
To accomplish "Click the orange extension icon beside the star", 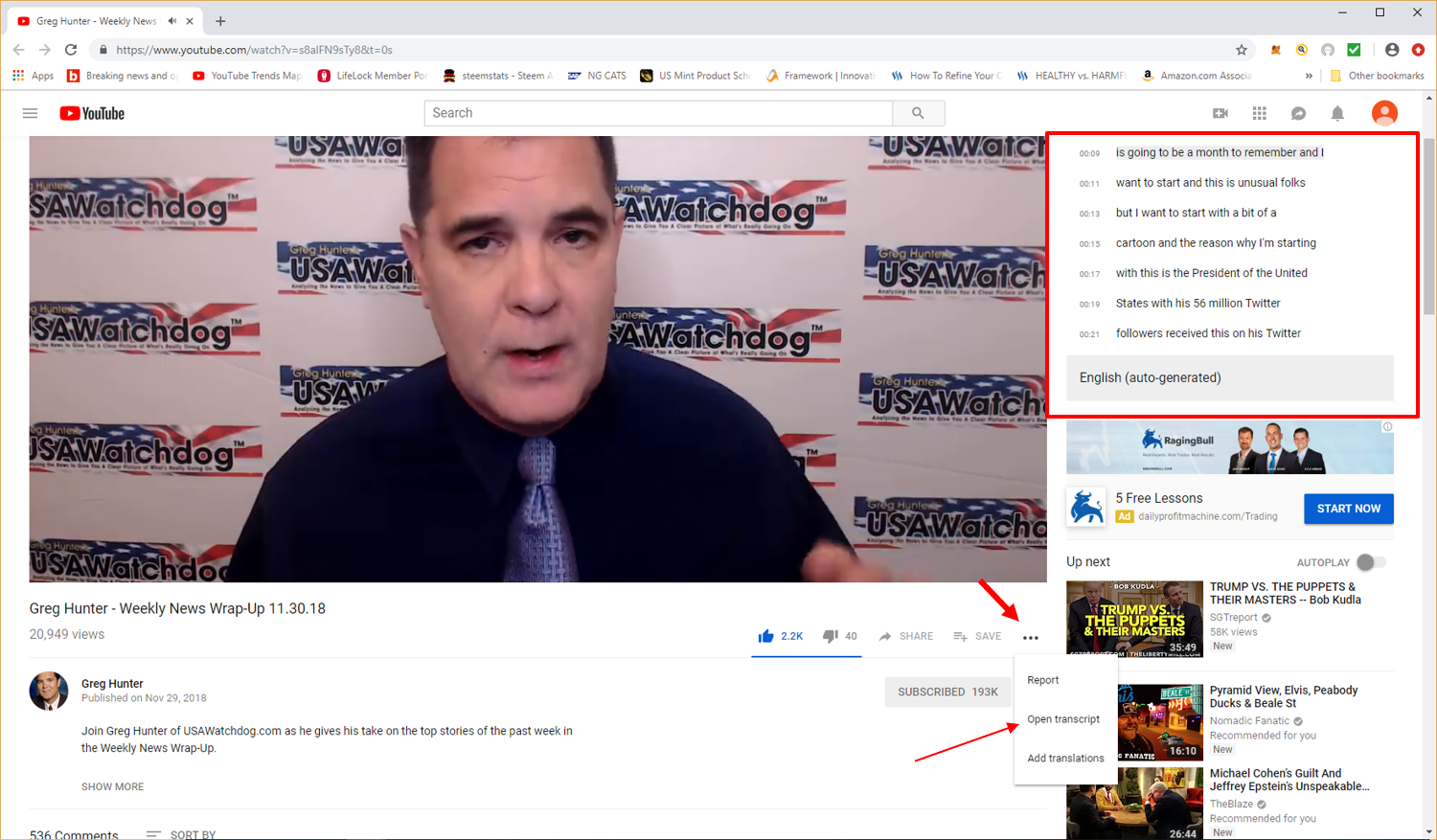I will [1275, 50].
